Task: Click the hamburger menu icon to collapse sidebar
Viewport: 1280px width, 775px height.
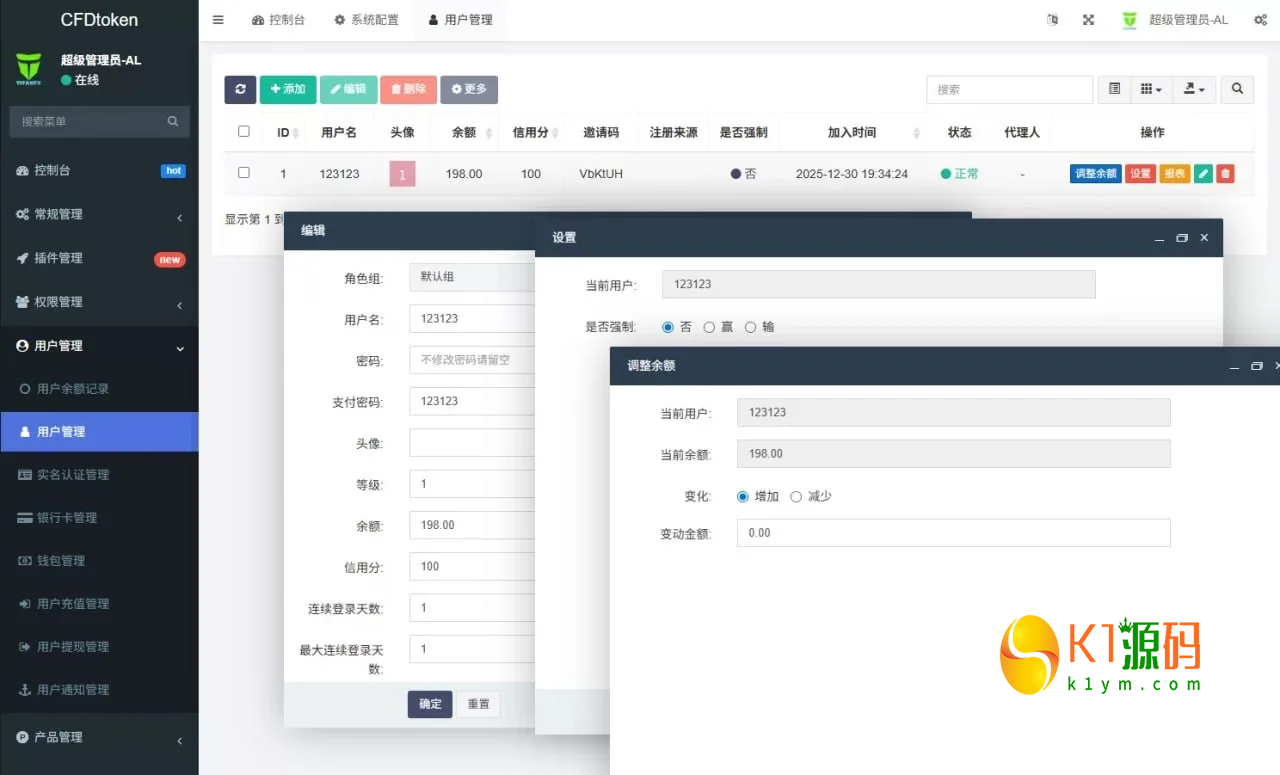Action: [217, 19]
